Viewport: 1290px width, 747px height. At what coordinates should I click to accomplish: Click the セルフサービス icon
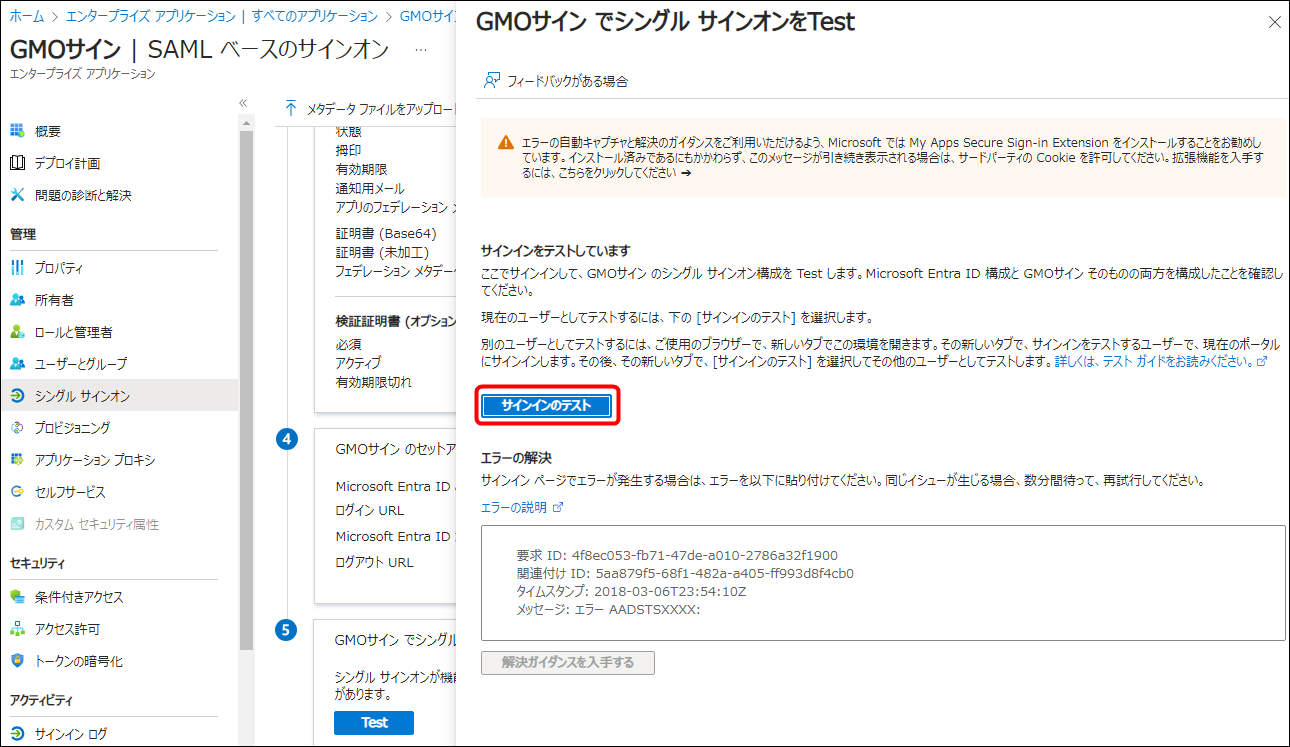[17, 492]
